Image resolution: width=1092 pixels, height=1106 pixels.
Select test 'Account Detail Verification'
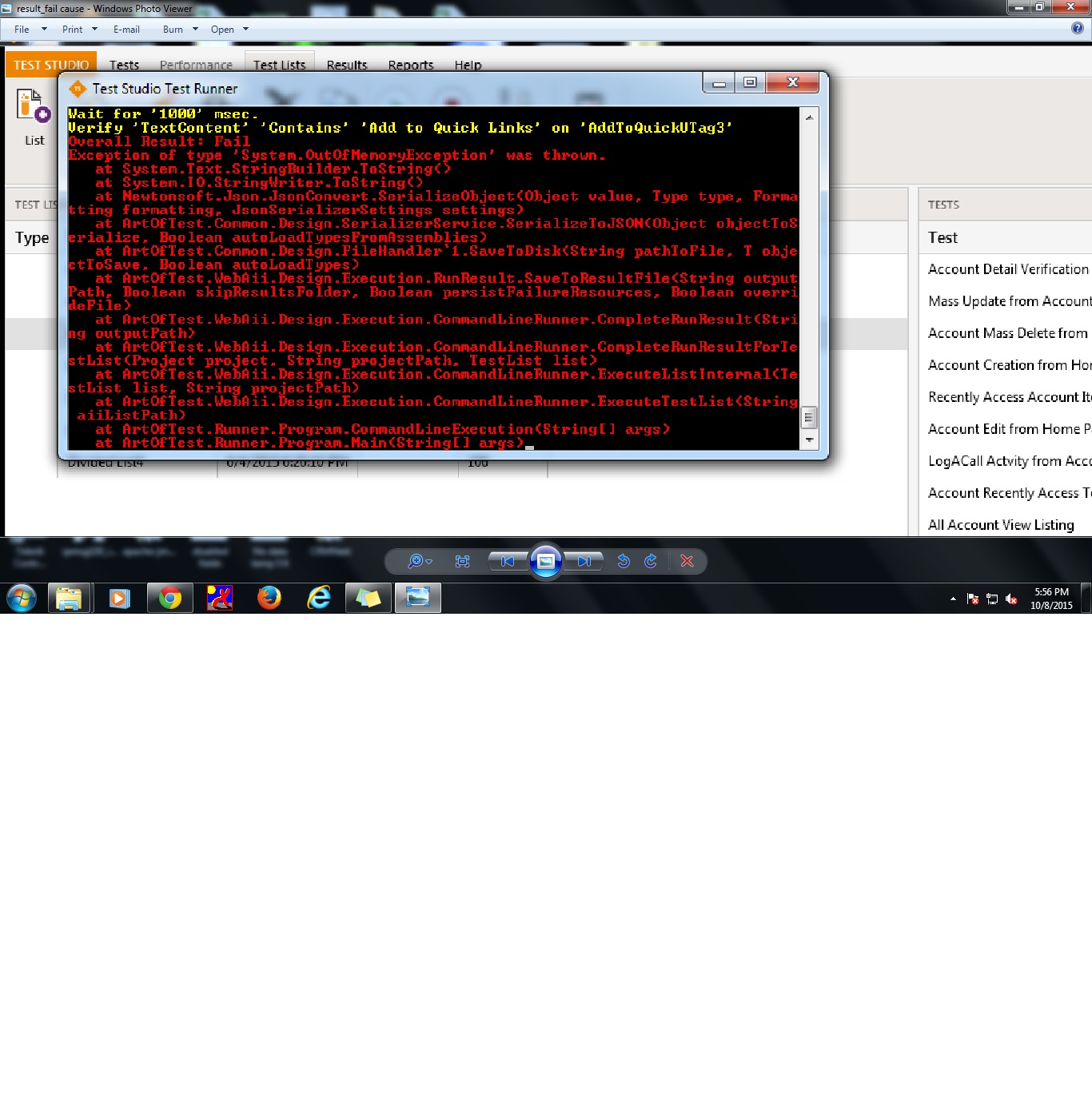pos(1008,269)
